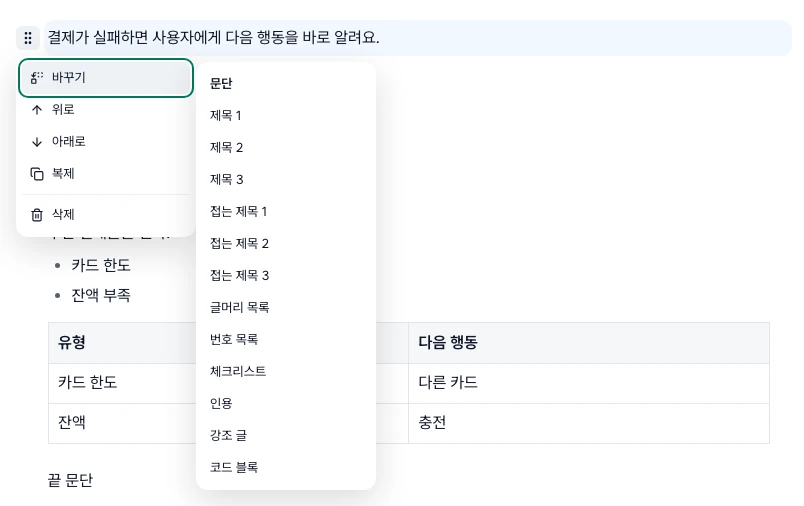Convert block to 제목 2
Screen dimensions: 804x506
click(x=286, y=148)
